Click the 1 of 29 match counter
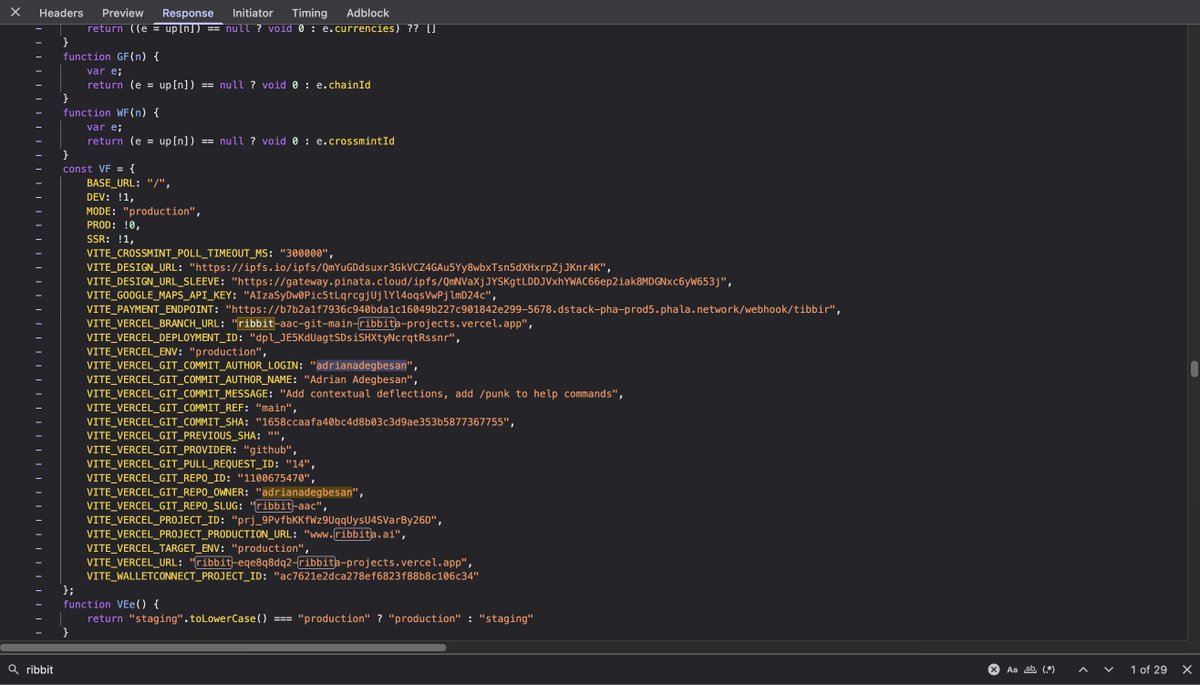 1148,669
